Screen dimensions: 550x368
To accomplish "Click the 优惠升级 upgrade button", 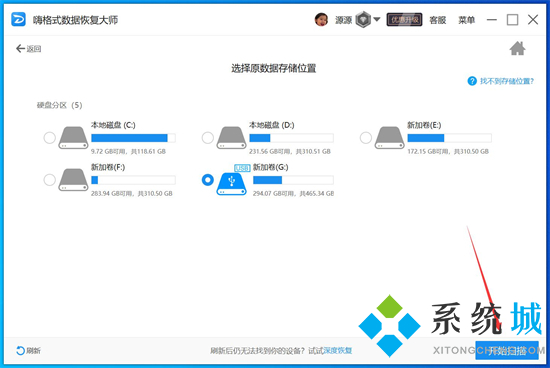I will [x=404, y=20].
